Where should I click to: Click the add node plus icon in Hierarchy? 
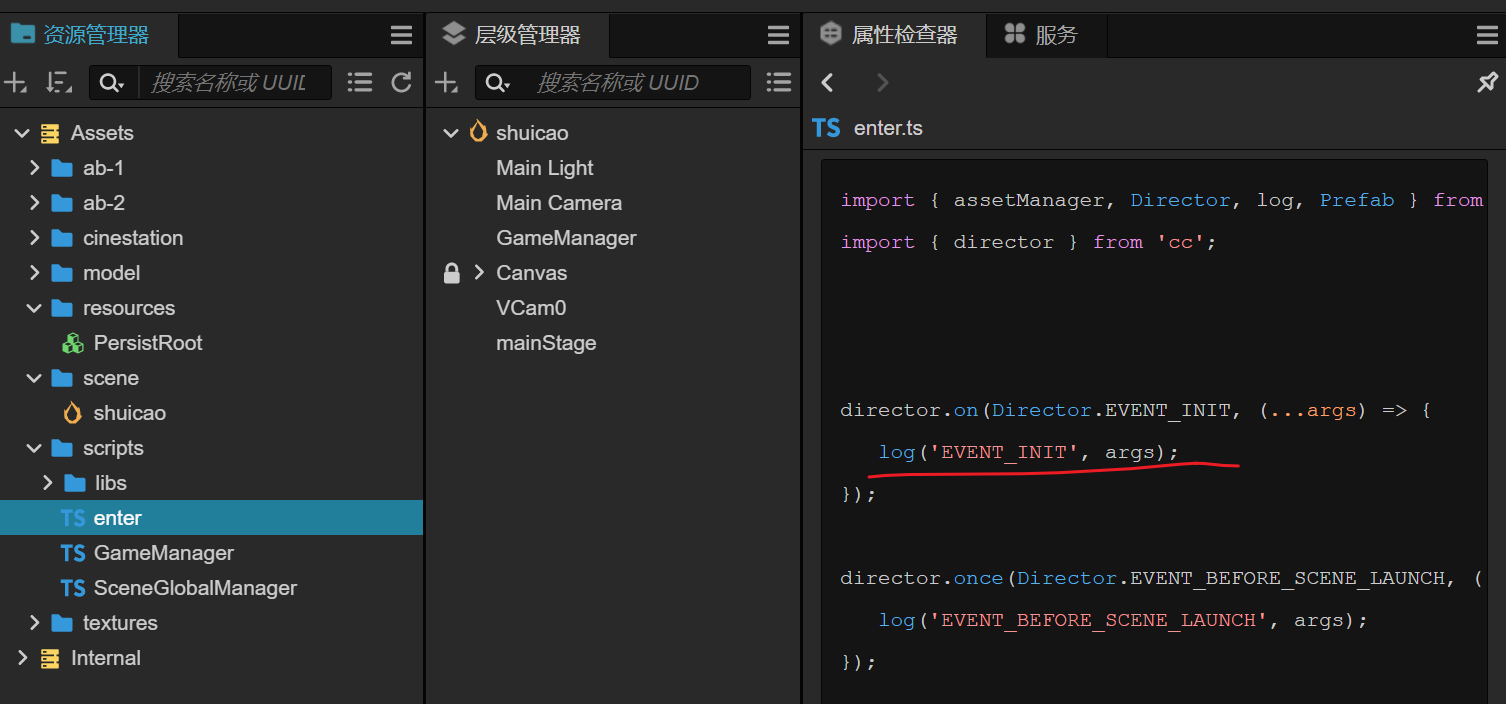point(446,83)
